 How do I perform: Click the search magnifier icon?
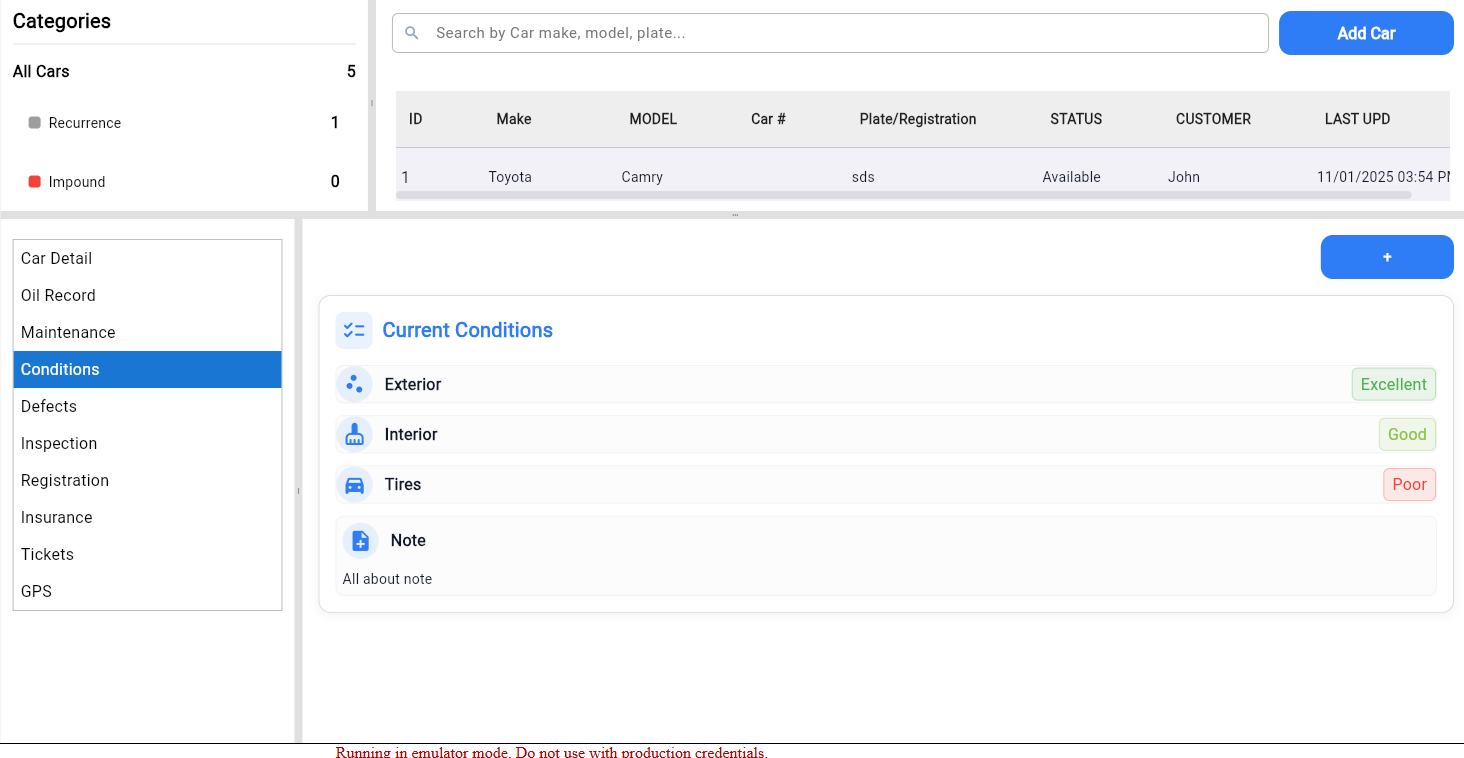(411, 33)
